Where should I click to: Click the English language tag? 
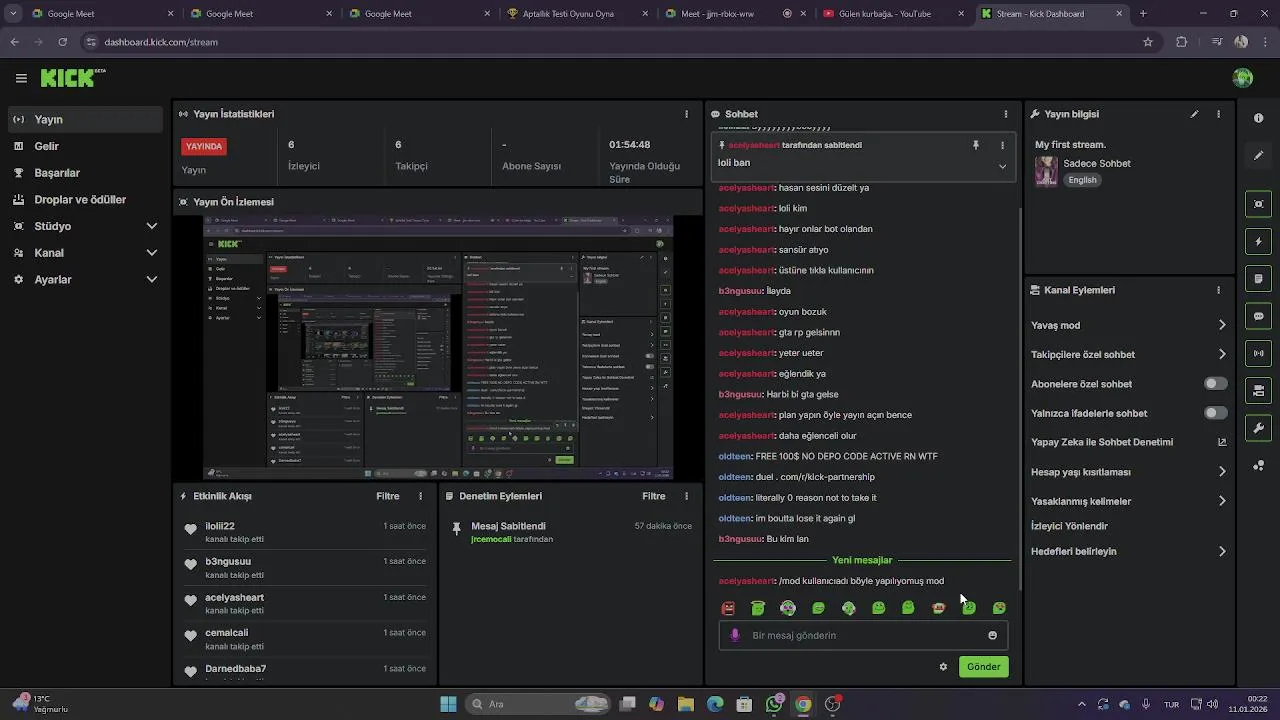click(1082, 180)
